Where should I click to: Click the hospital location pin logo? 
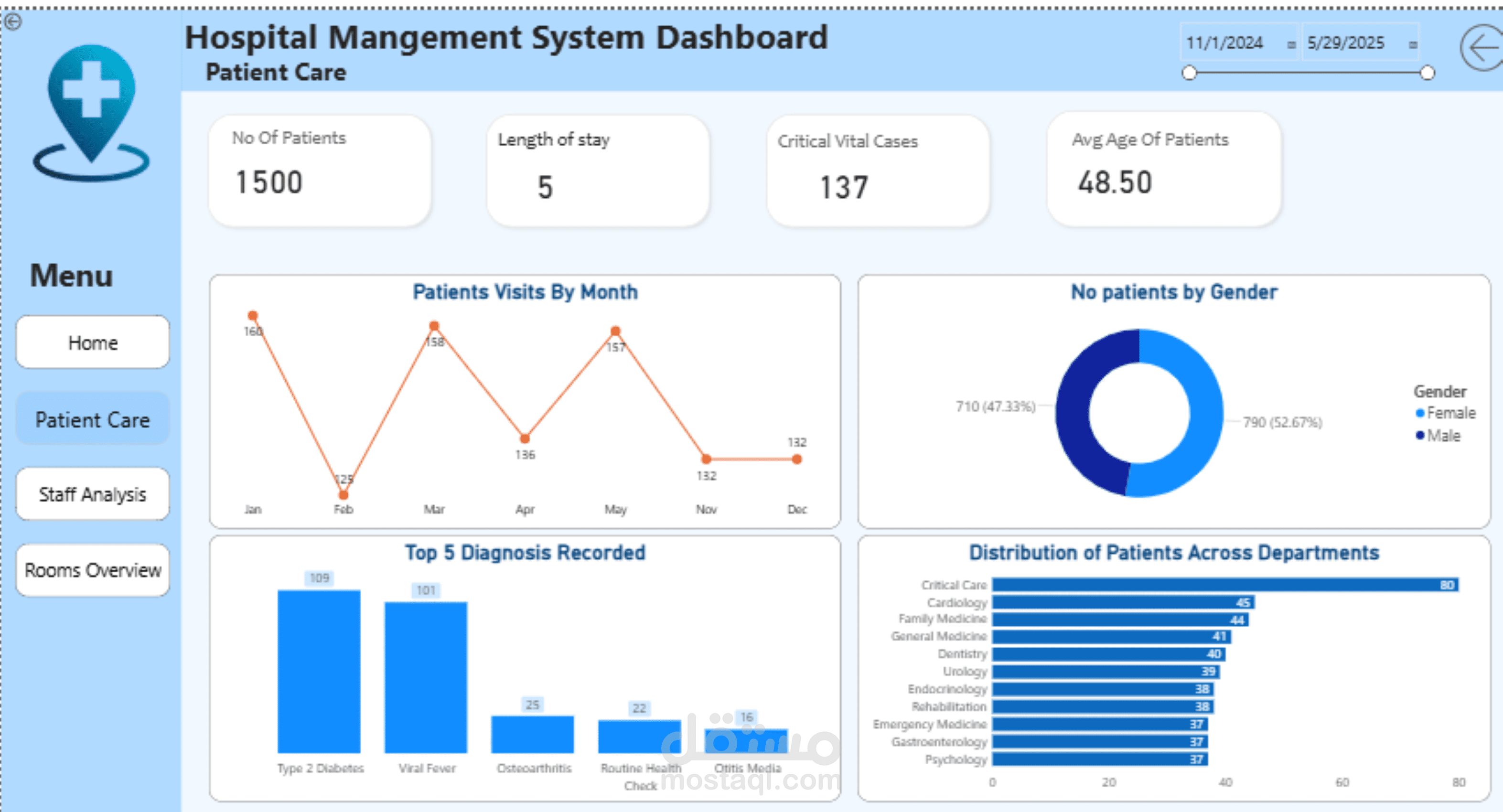tap(92, 112)
